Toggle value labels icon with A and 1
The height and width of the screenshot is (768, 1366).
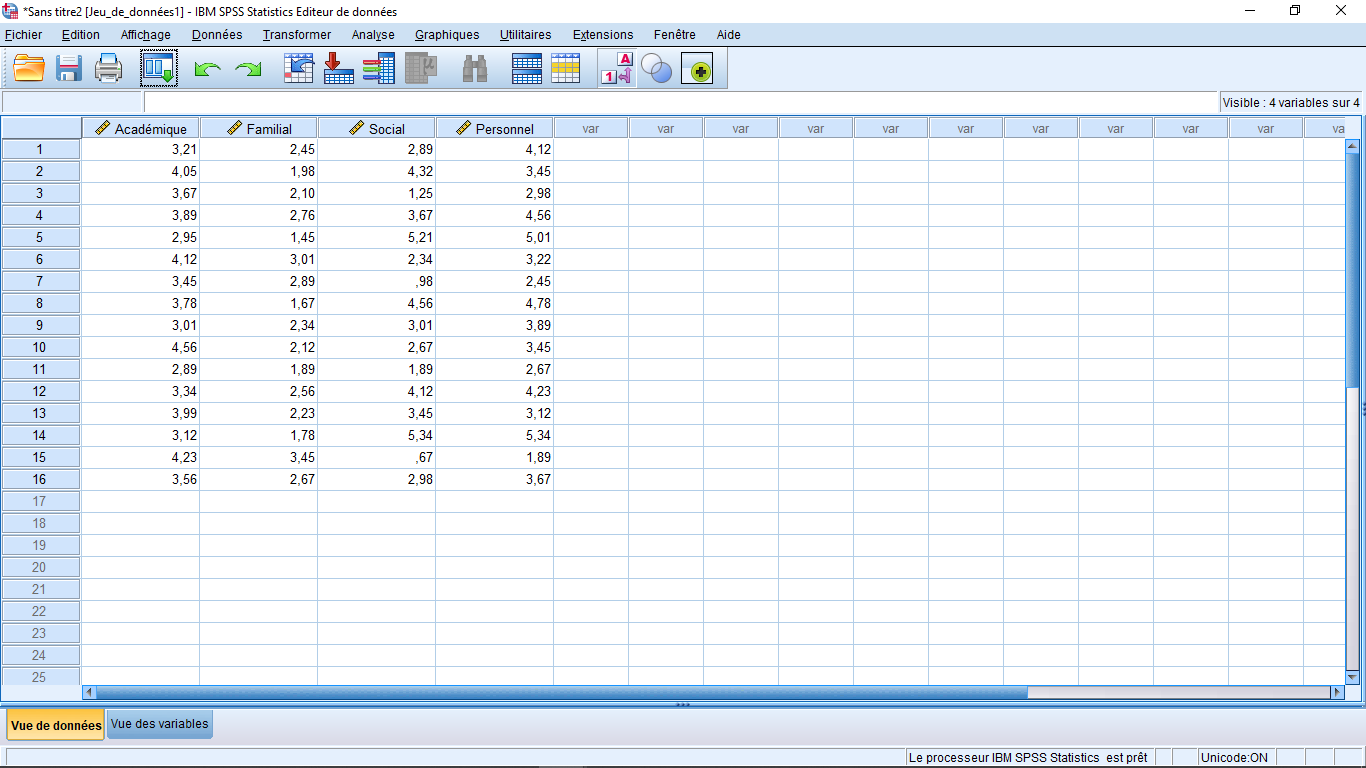[x=616, y=69]
